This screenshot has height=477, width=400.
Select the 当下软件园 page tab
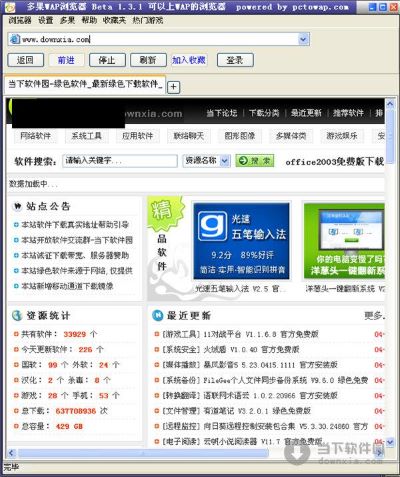click(x=85, y=84)
